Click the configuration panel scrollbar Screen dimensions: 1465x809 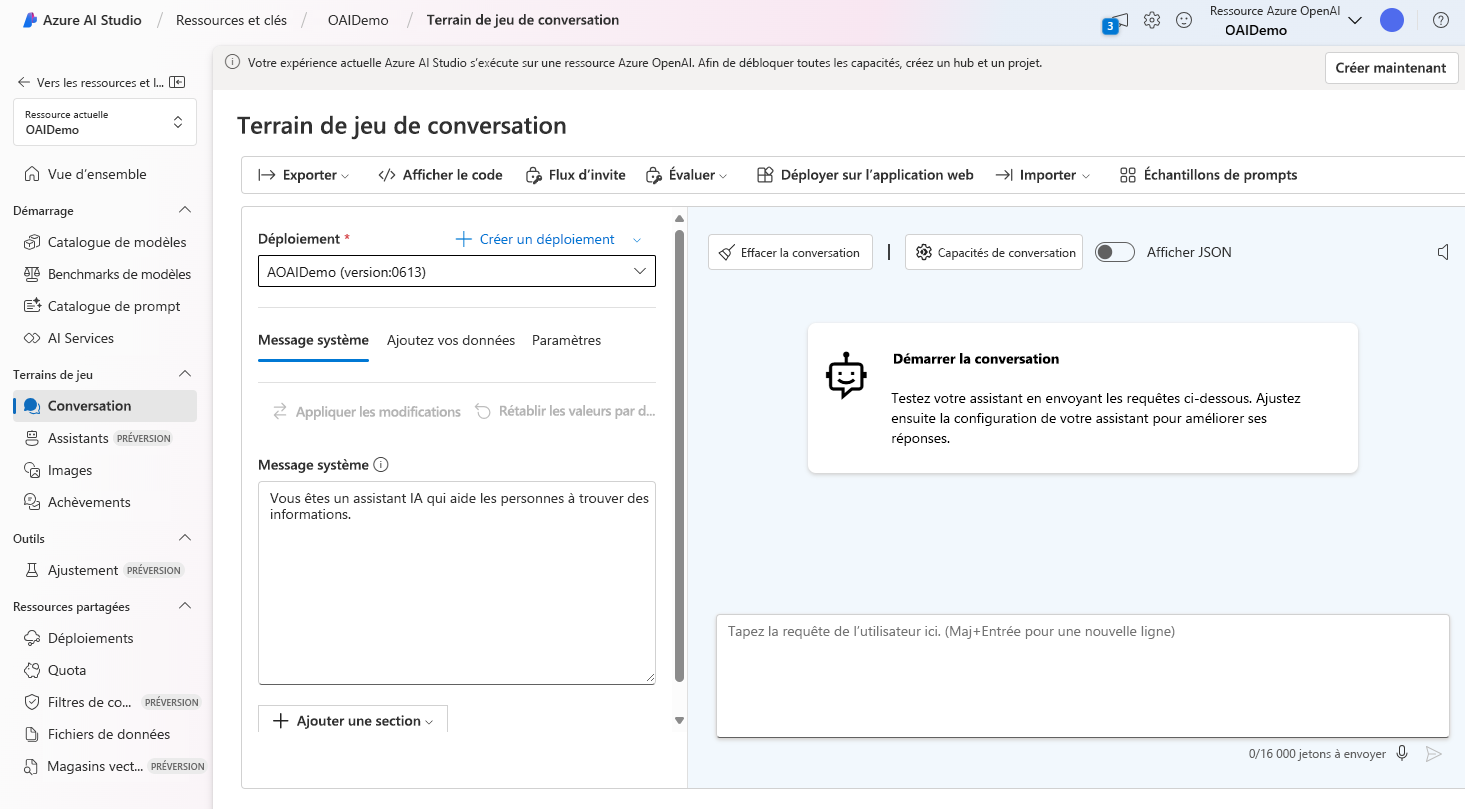(x=680, y=455)
